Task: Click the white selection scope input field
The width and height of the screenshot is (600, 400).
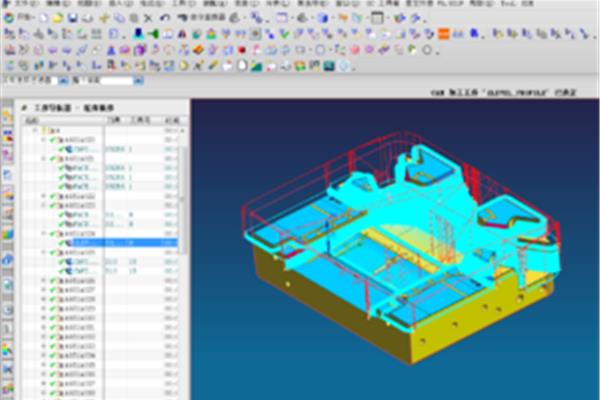Action: pos(116,80)
